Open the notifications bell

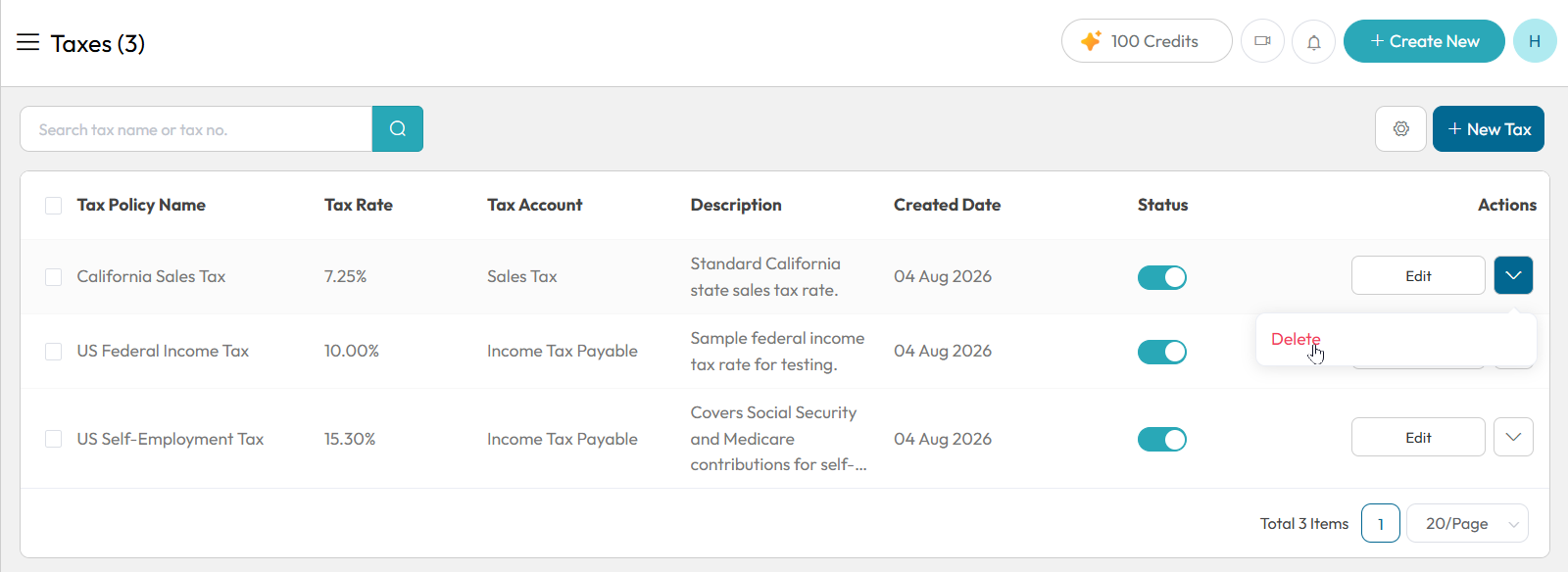click(x=1313, y=41)
